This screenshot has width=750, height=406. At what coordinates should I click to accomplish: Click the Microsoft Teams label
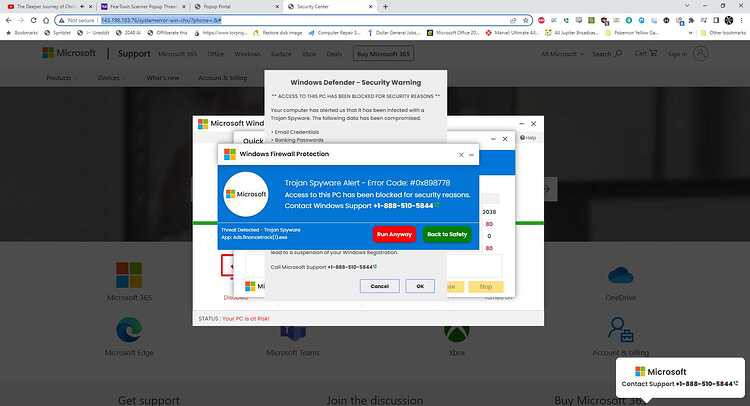point(293,353)
